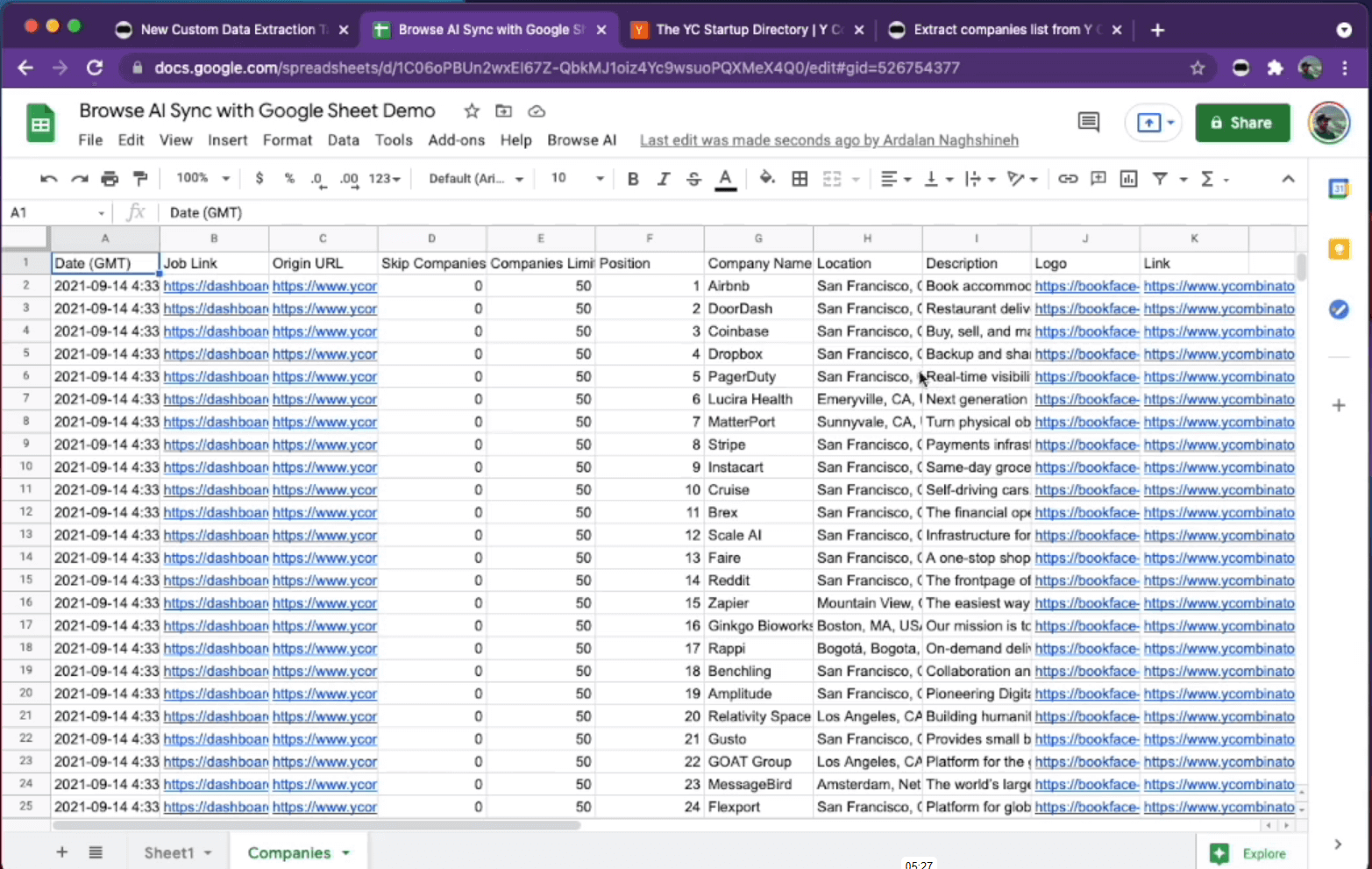1372x869 pixels.
Task: Open the Airbnb row Job Link
Action: [x=215, y=286]
